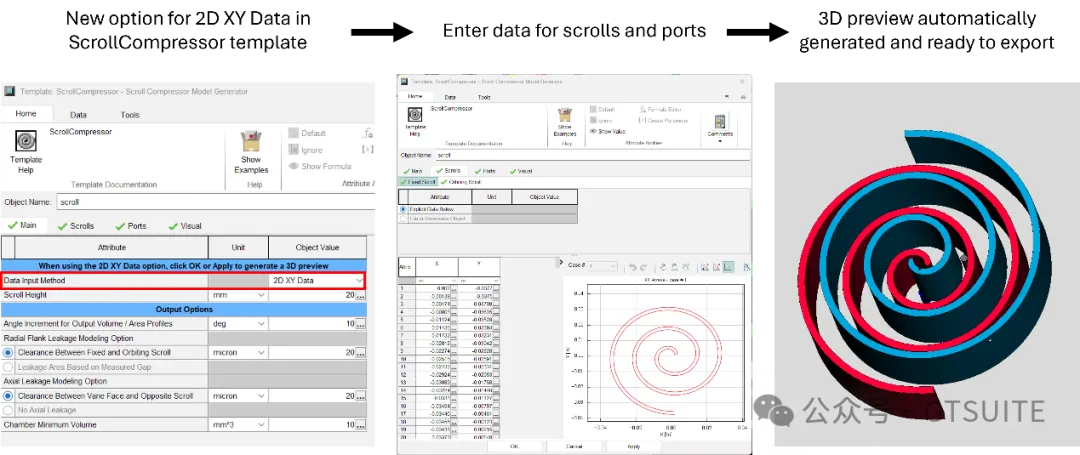Select Fixed Scroll sub-tab
Viewport: 1080px width, 455px height.
pyautogui.click(x=418, y=182)
